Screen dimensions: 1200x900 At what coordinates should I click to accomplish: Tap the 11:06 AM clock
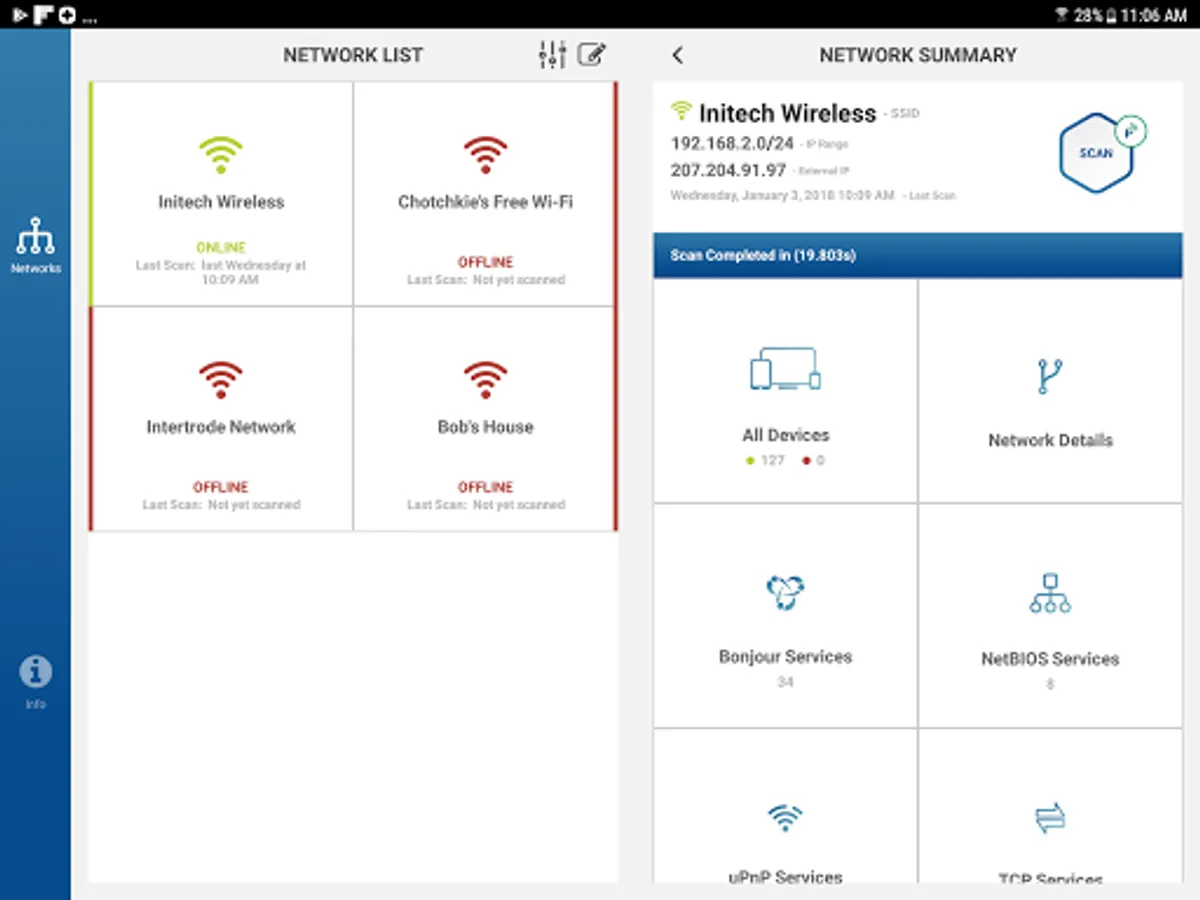(x=1153, y=15)
